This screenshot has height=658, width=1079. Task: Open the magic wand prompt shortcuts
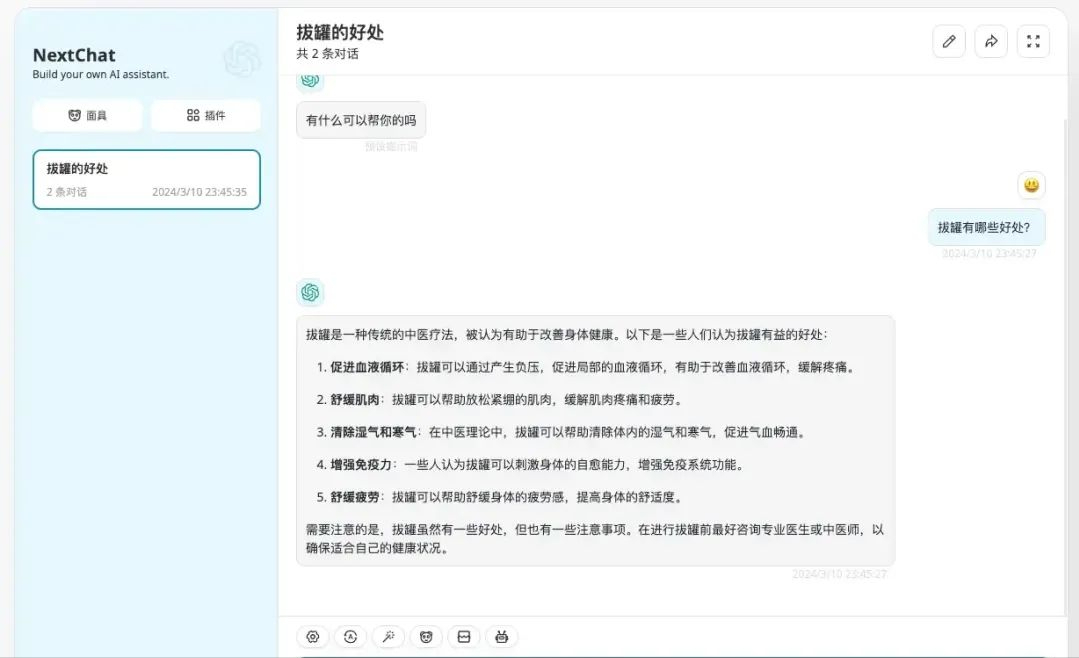coord(388,637)
